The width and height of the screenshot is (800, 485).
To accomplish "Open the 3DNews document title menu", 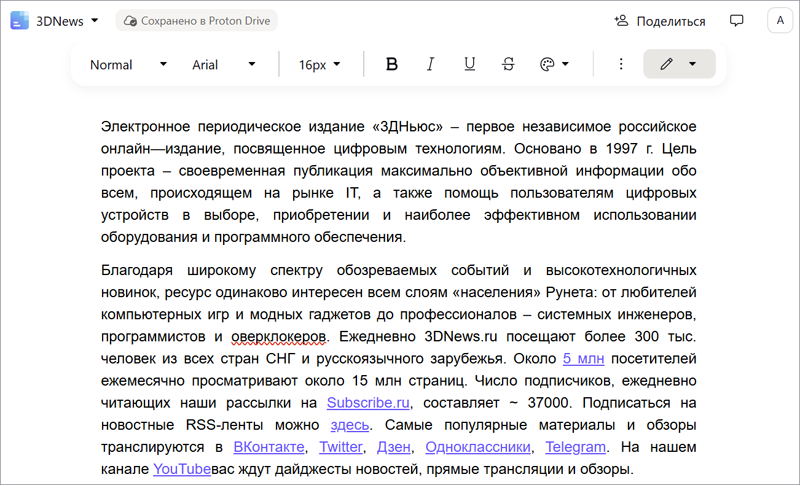I will click(68, 20).
